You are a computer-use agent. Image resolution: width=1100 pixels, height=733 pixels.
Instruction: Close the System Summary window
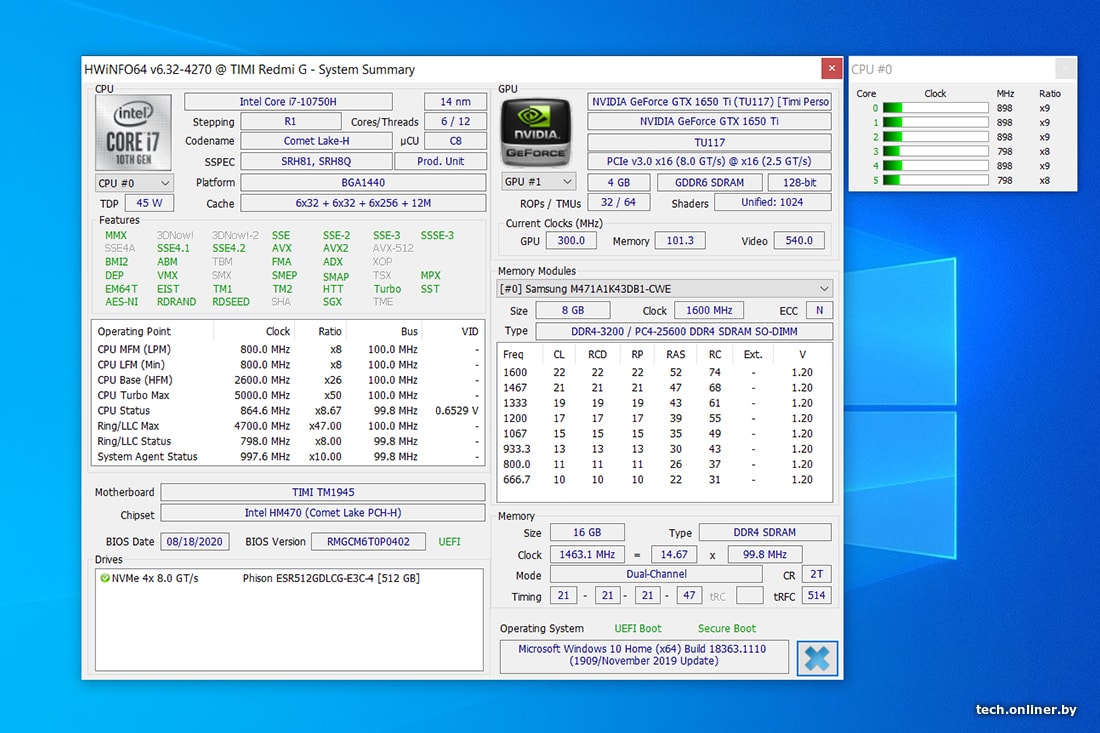tap(831, 69)
